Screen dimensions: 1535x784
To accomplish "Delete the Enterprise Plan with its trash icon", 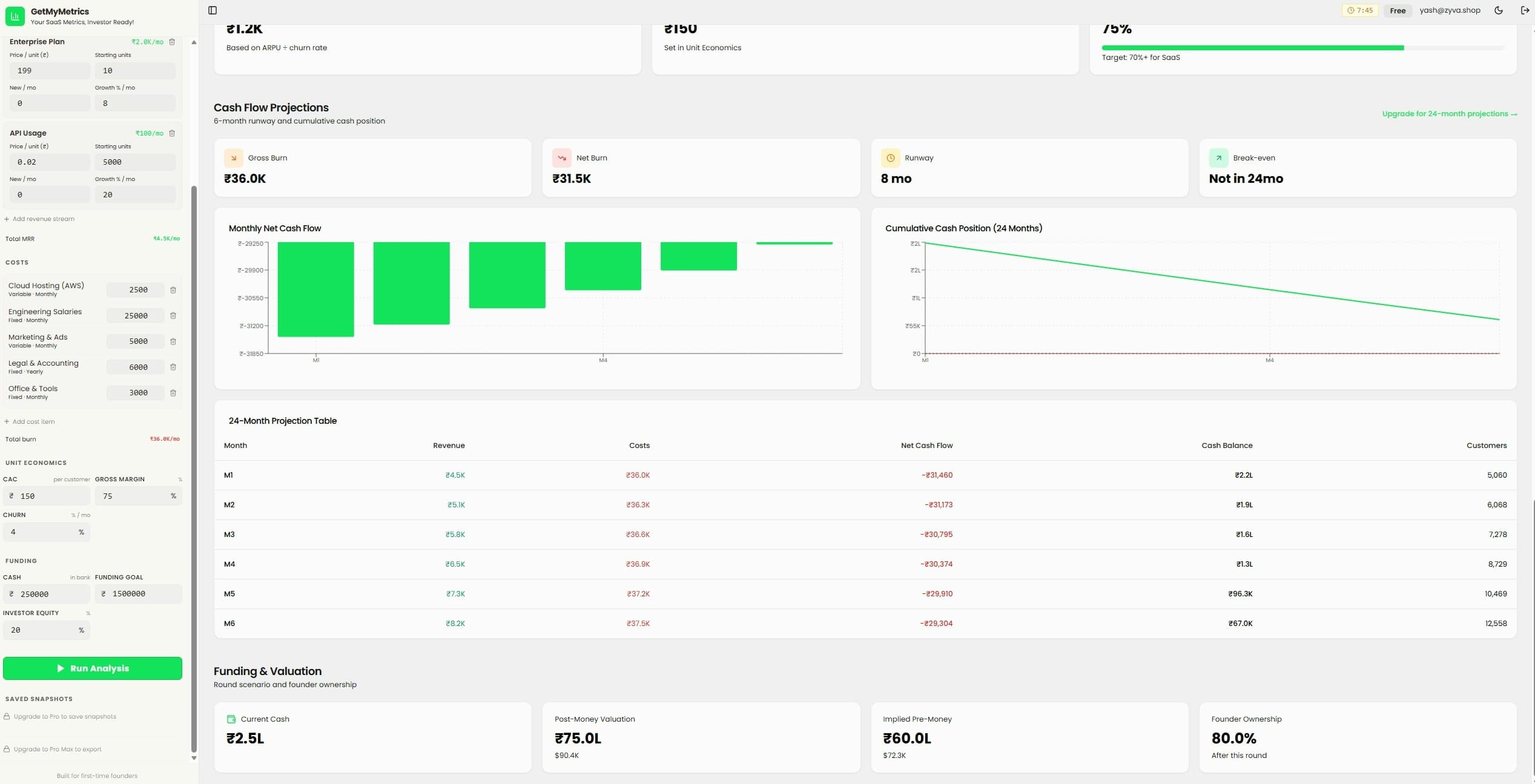I will (x=173, y=42).
